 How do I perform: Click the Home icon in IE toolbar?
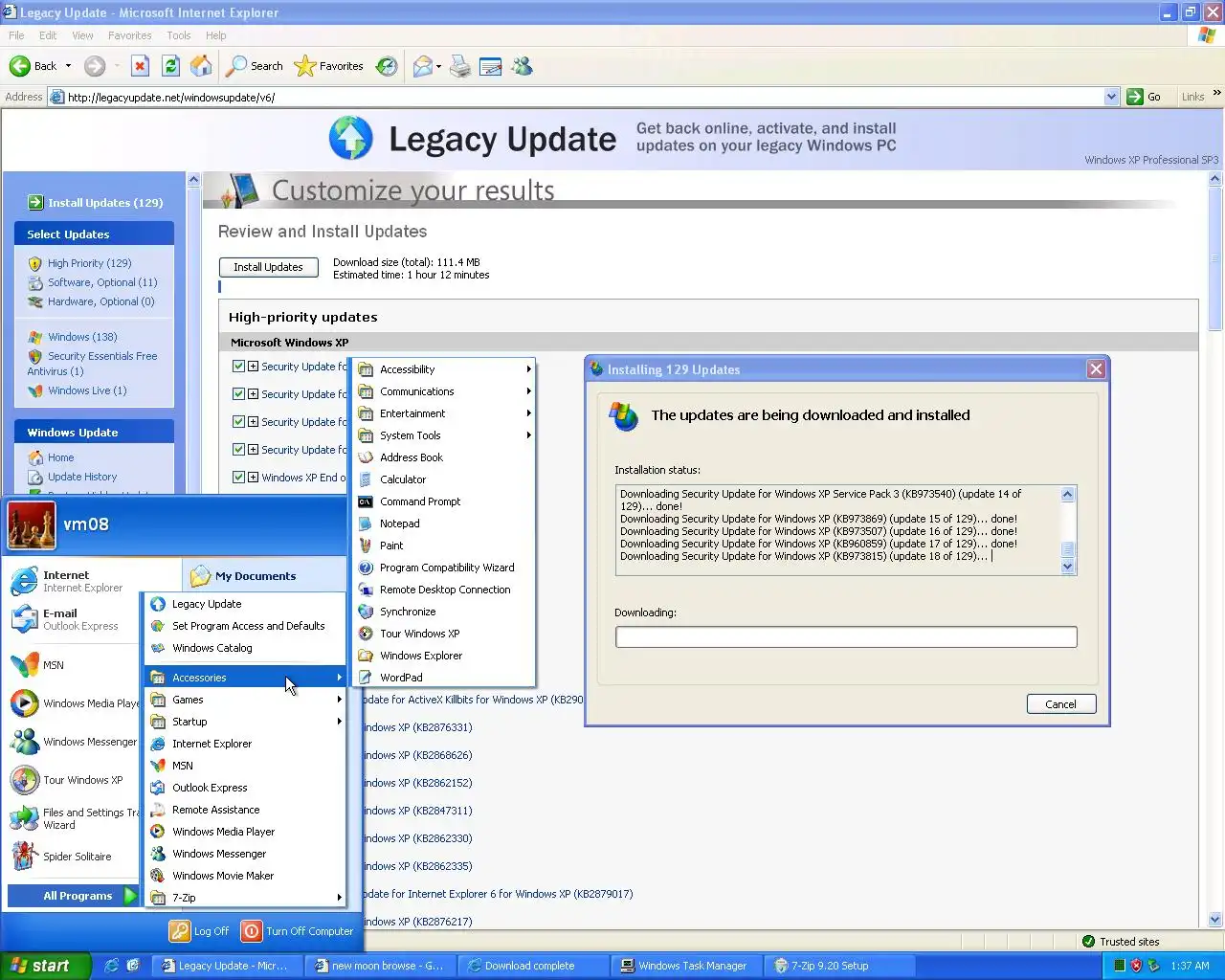coord(201,66)
